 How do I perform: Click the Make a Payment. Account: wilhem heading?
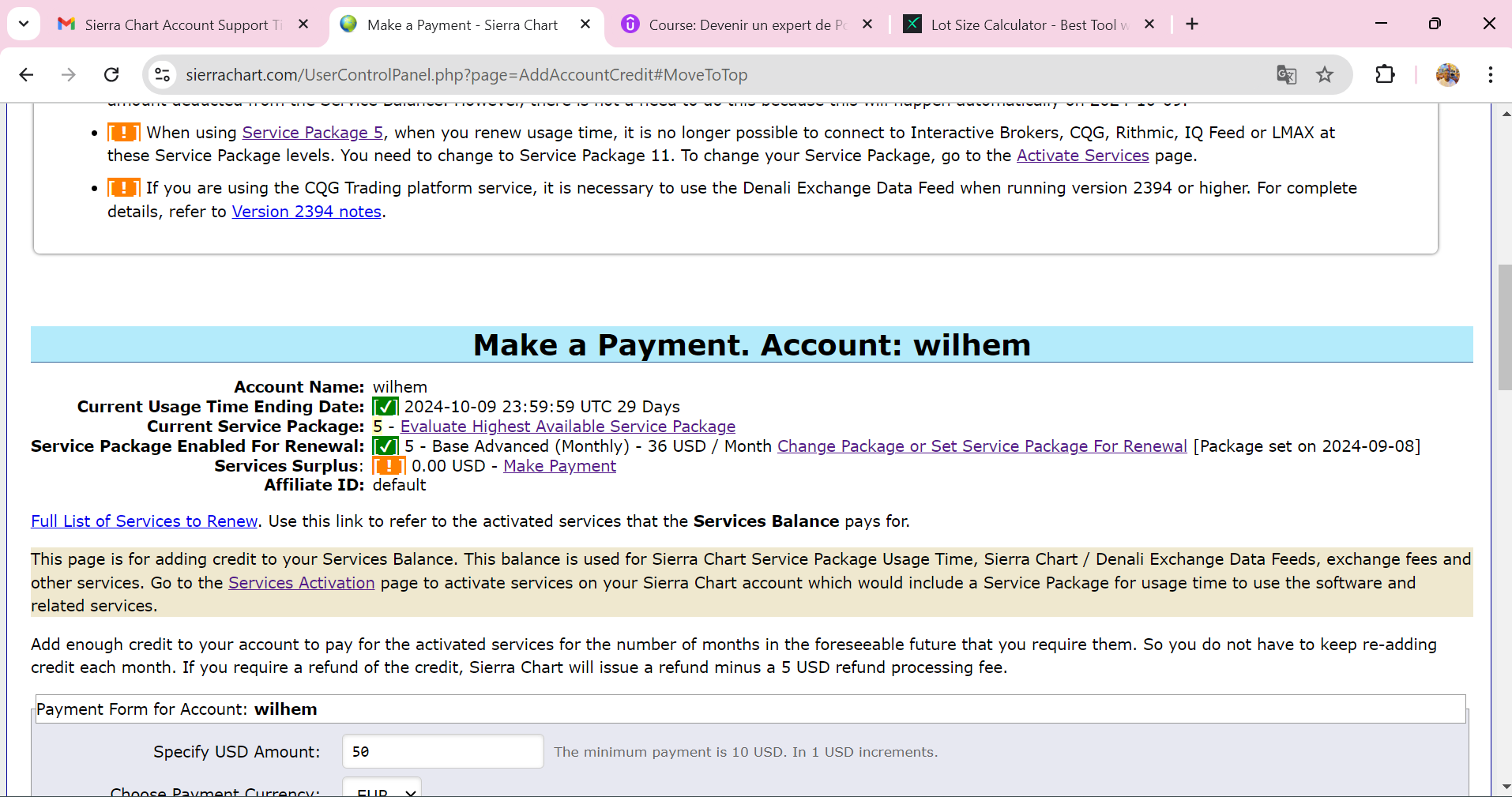point(752,345)
